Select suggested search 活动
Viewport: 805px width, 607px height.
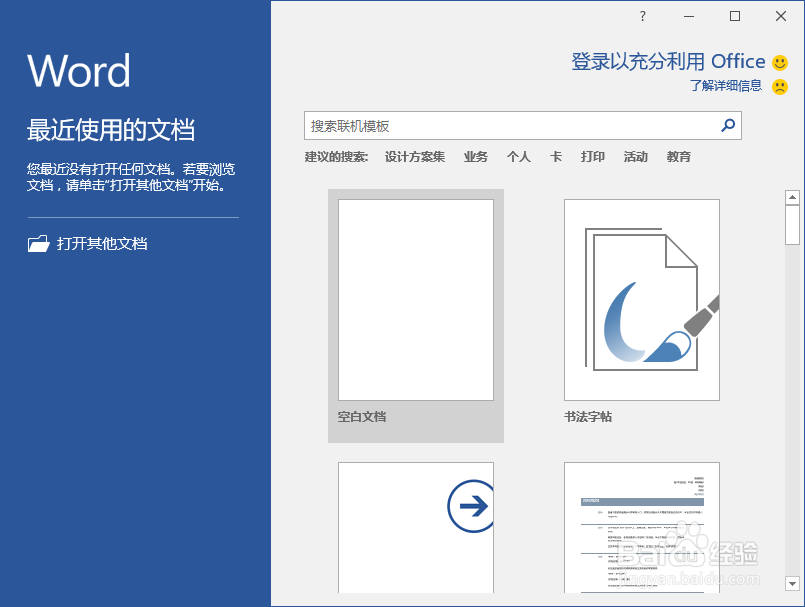tap(636, 157)
